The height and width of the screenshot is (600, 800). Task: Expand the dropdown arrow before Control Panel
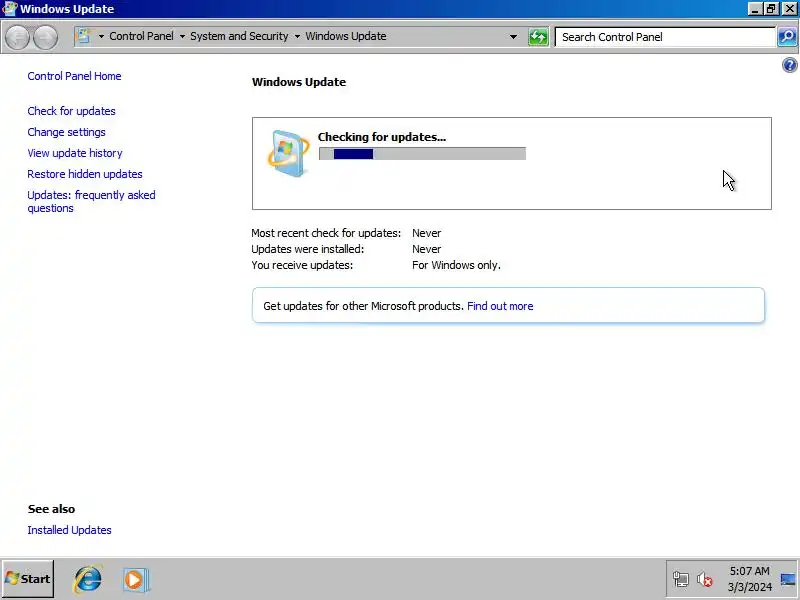101,37
